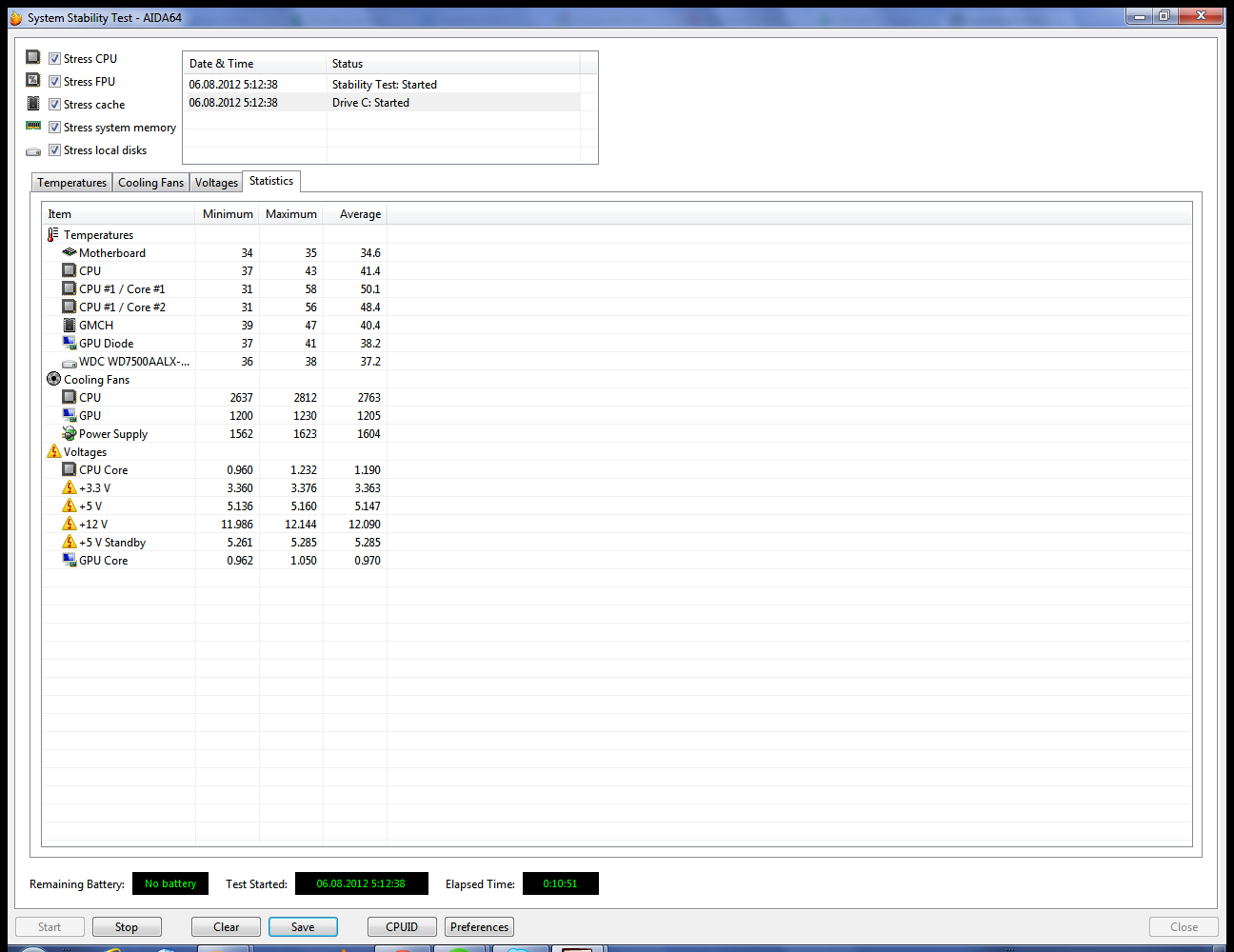The height and width of the screenshot is (952, 1234).
Task: Click the Status log column header
Action: (453, 64)
